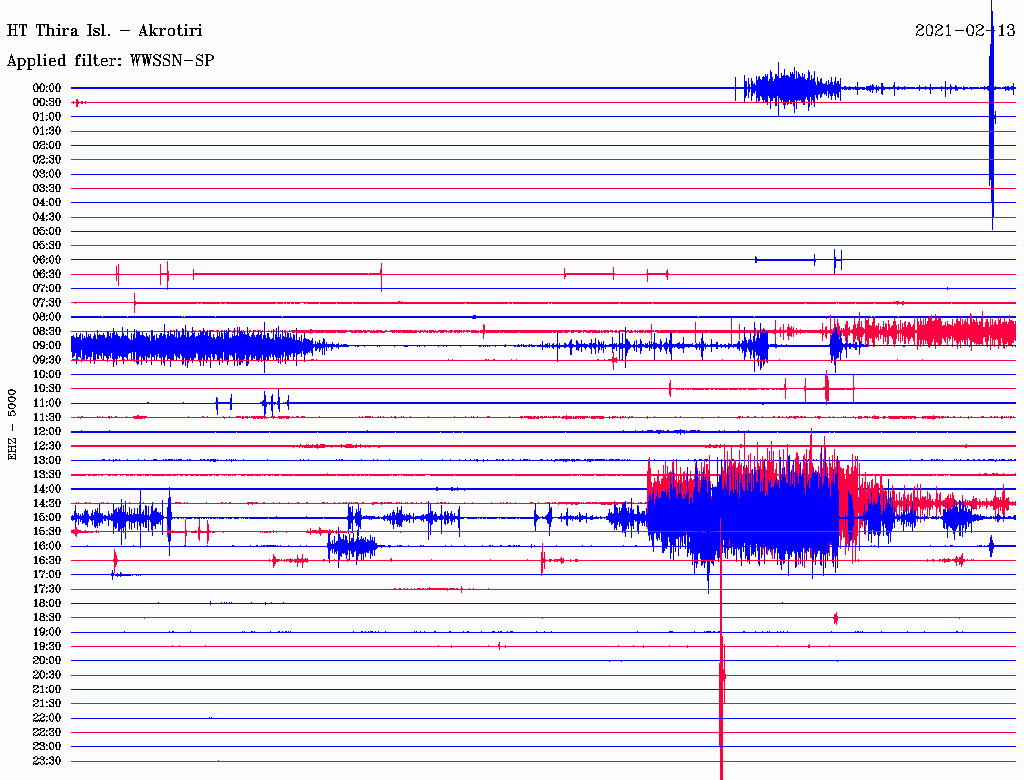The image size is (1024, 780).
Task: Click the 01:30 time label
Action: point(47,131)
